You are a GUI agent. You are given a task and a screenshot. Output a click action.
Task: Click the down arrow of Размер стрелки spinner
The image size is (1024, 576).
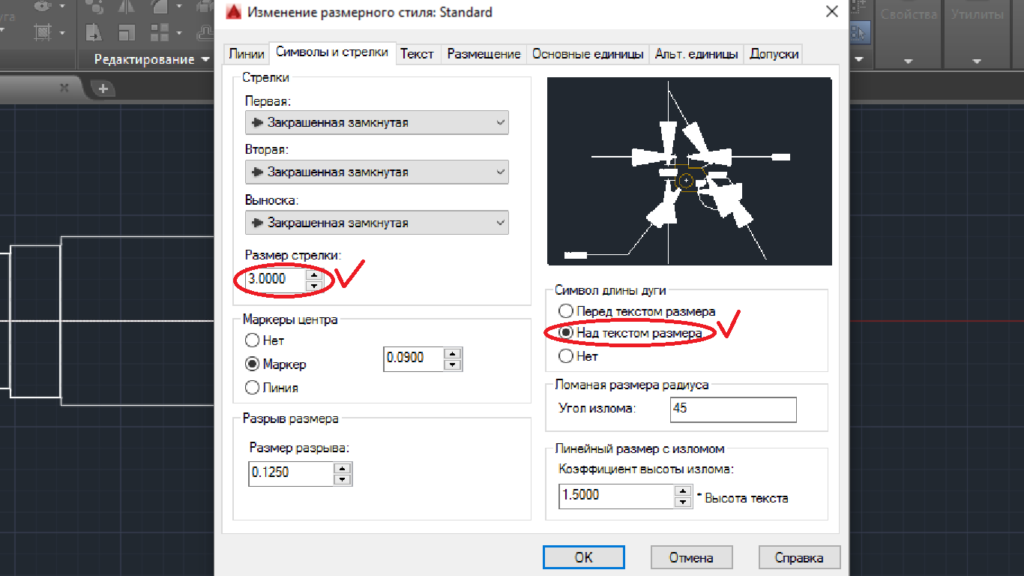coord(314,286)
